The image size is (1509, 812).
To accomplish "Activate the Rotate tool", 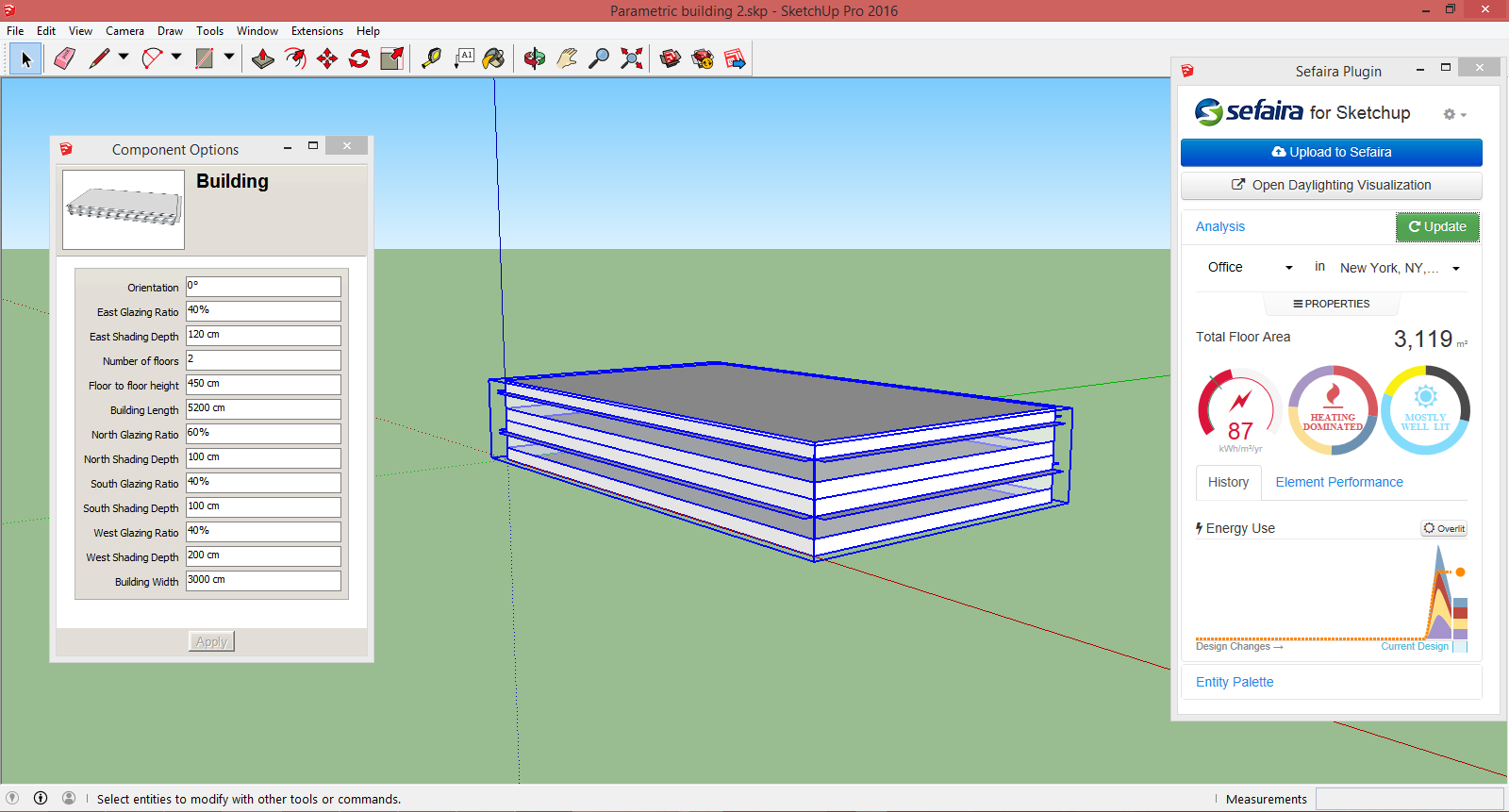I will tap(359, 59).
